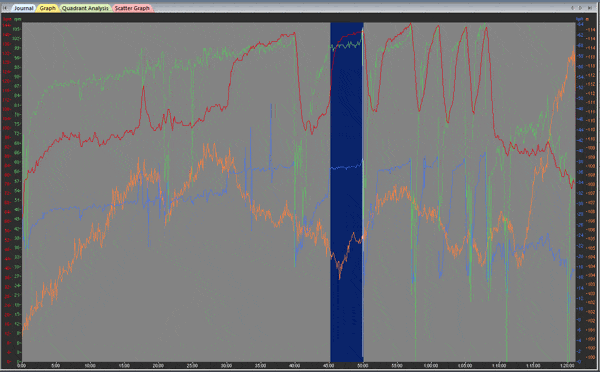Click the green rpm axis label
The width and height of the screenshot is (600, 372).
pos(18,19)
